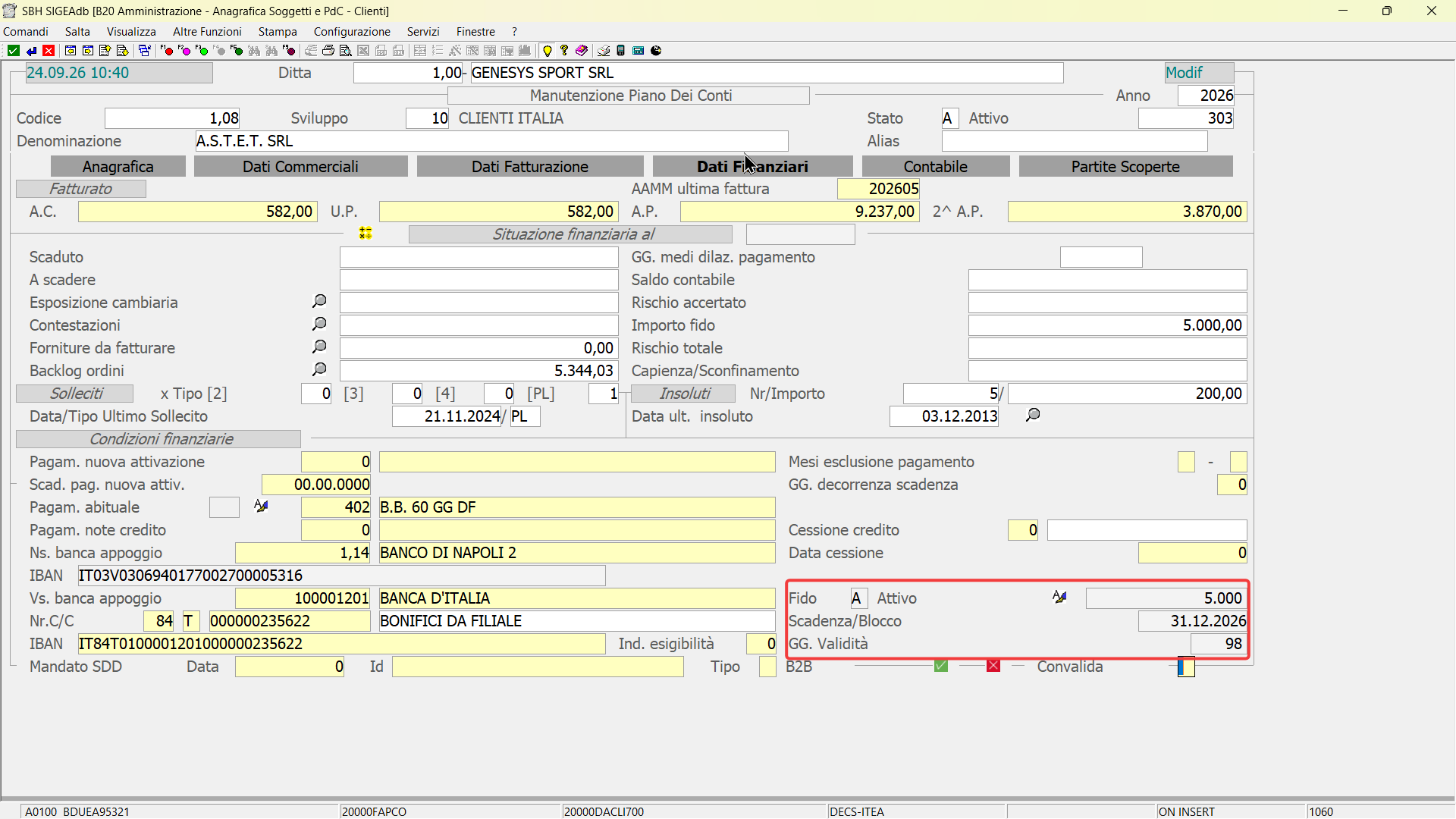Click the Solleciti button
The width and height of the screenshot is (1456, 819).
pyautogui.click(x=75, y=394)
